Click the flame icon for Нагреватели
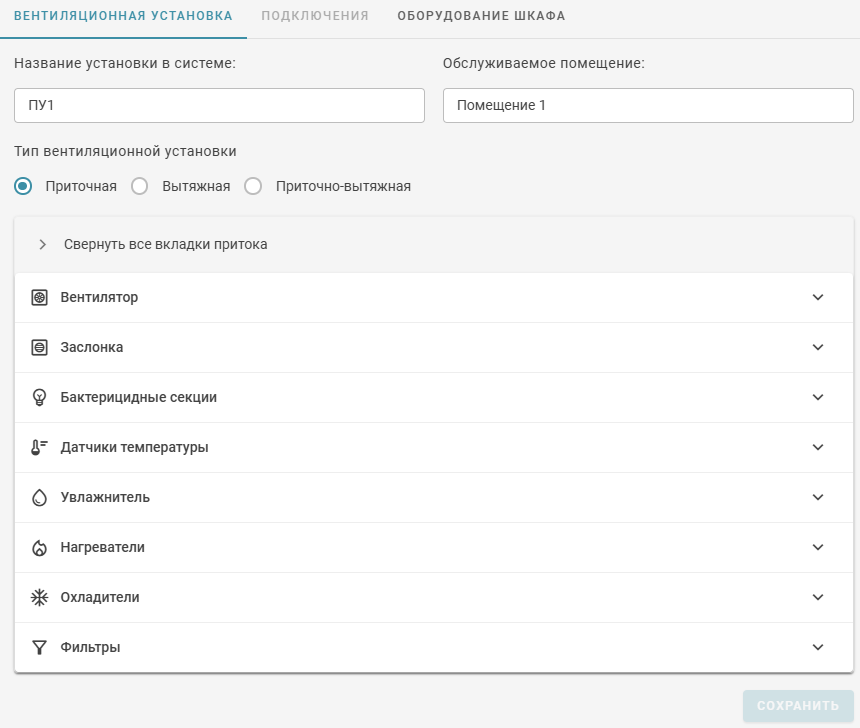 click(39, 548)
